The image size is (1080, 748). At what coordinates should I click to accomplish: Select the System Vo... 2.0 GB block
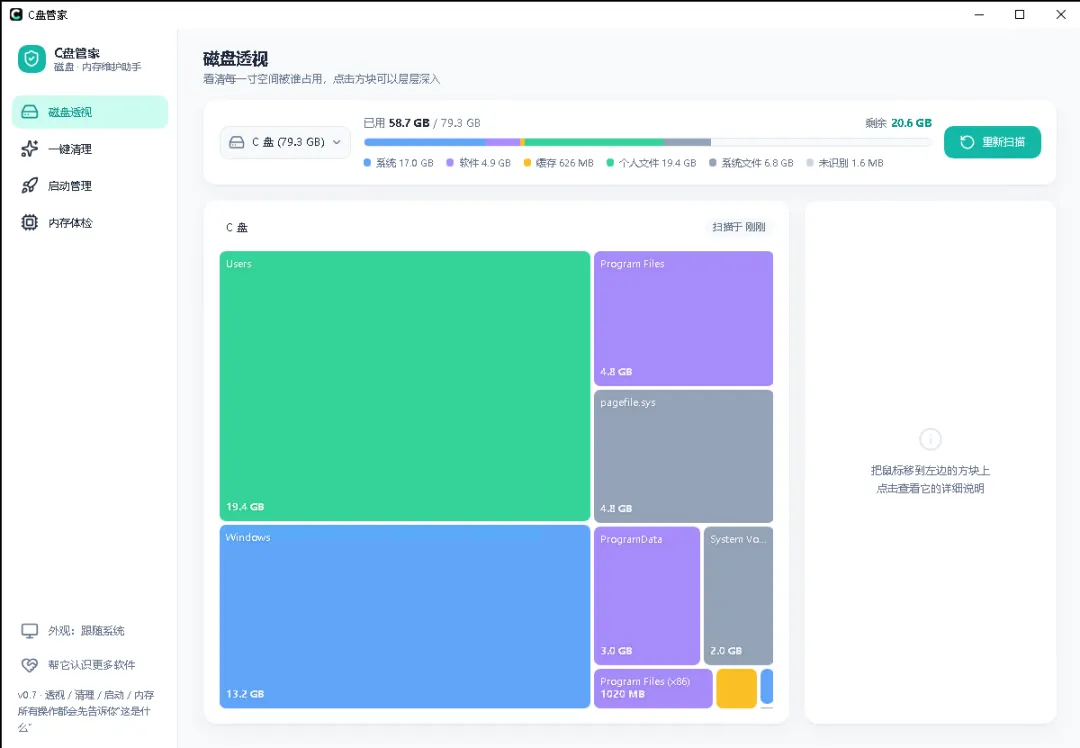pos(738,596)
